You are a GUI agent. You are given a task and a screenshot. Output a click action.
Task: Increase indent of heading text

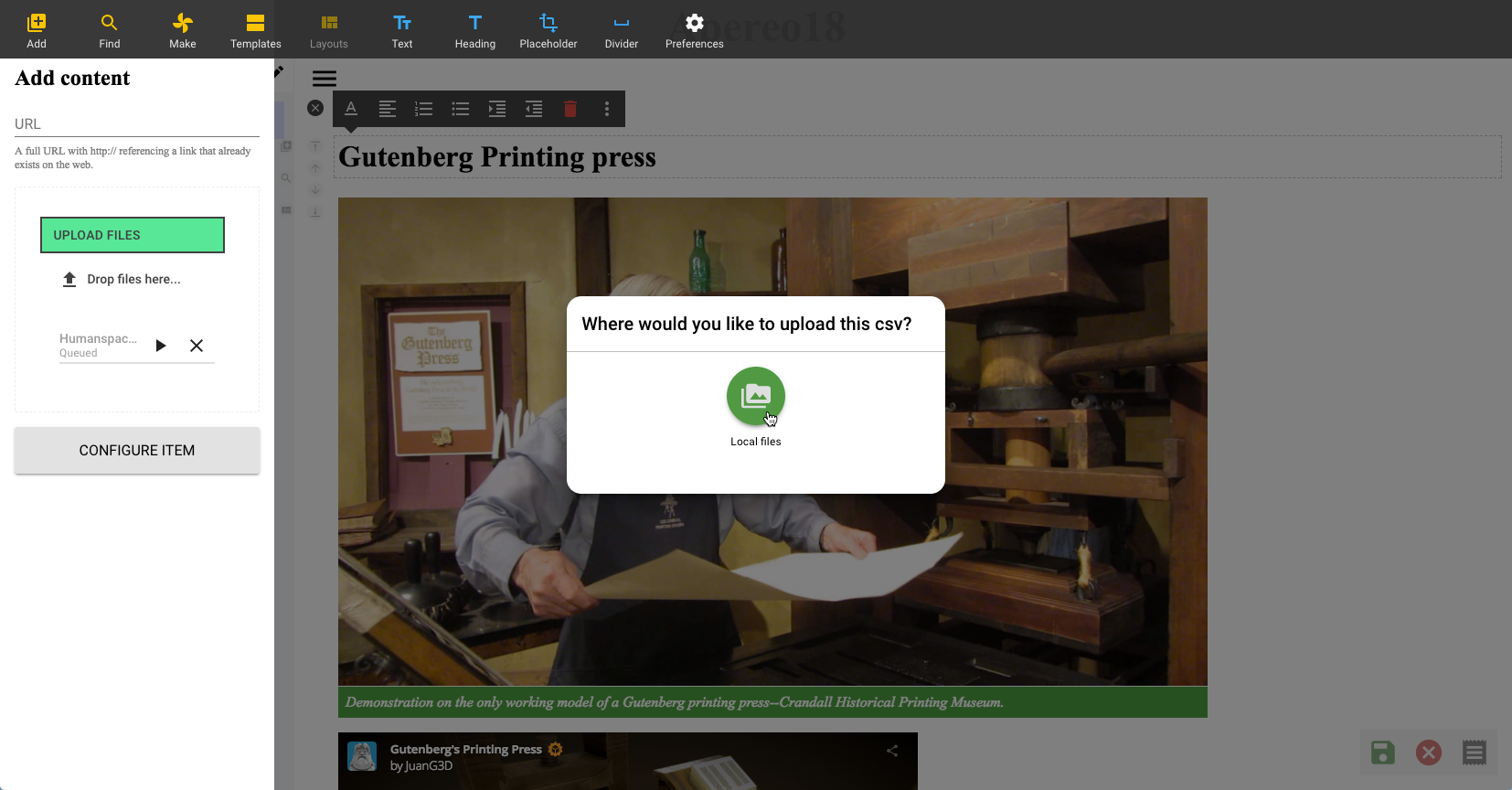click(497, 109)
